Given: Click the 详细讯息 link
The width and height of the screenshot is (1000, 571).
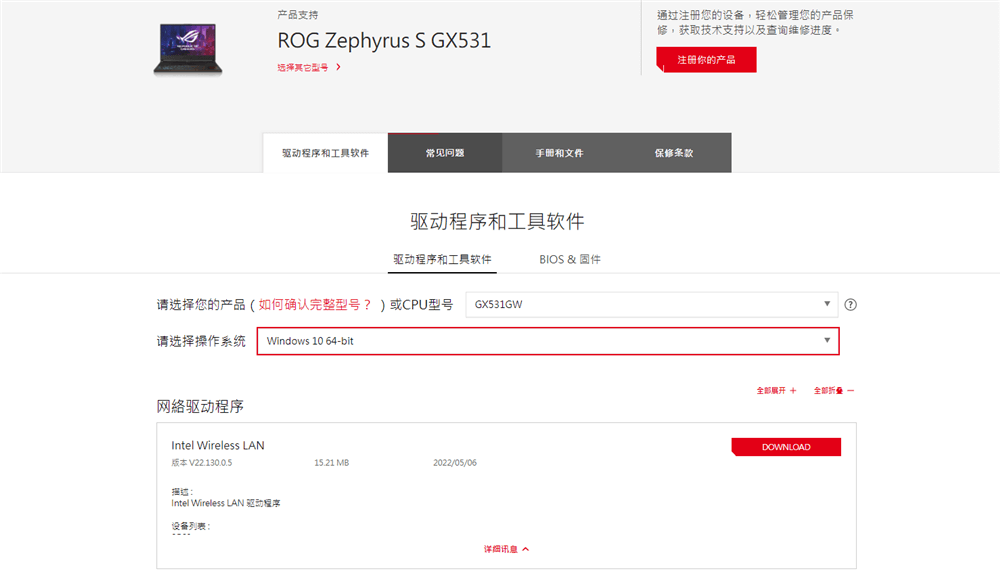Looking at the screenshot, I should [501, 549].
